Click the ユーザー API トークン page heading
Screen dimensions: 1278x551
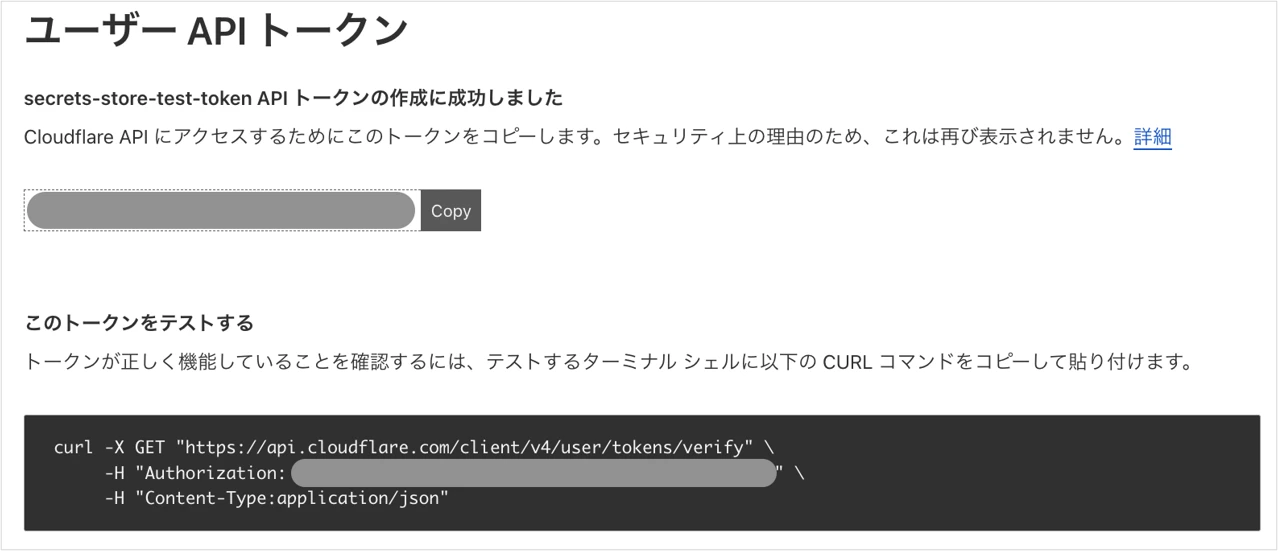tap(216, 29)
